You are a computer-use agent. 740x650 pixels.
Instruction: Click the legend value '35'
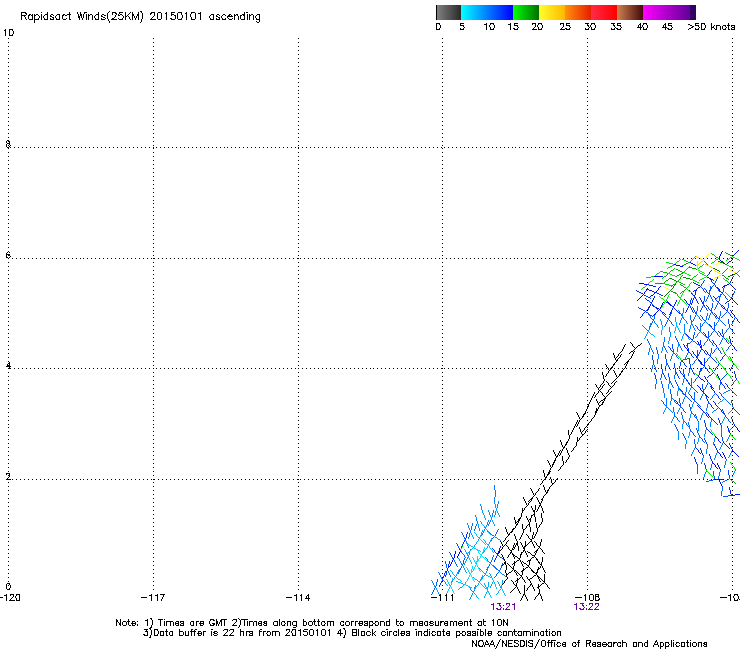pyautogui.click(x=616, y=27)
